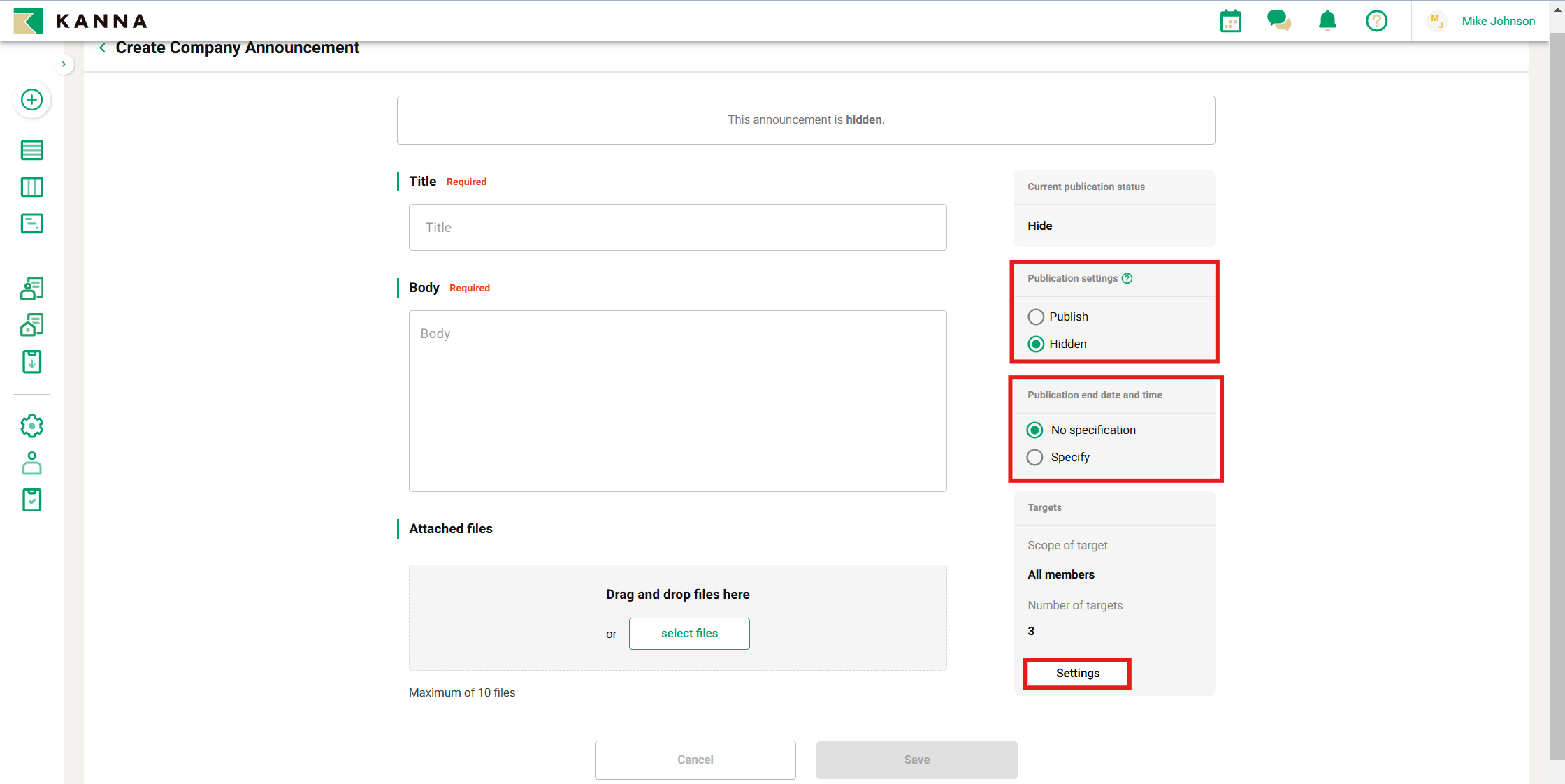Open the board columns sidebar icon
This screenshot has width=1565, height=784.
31,187
